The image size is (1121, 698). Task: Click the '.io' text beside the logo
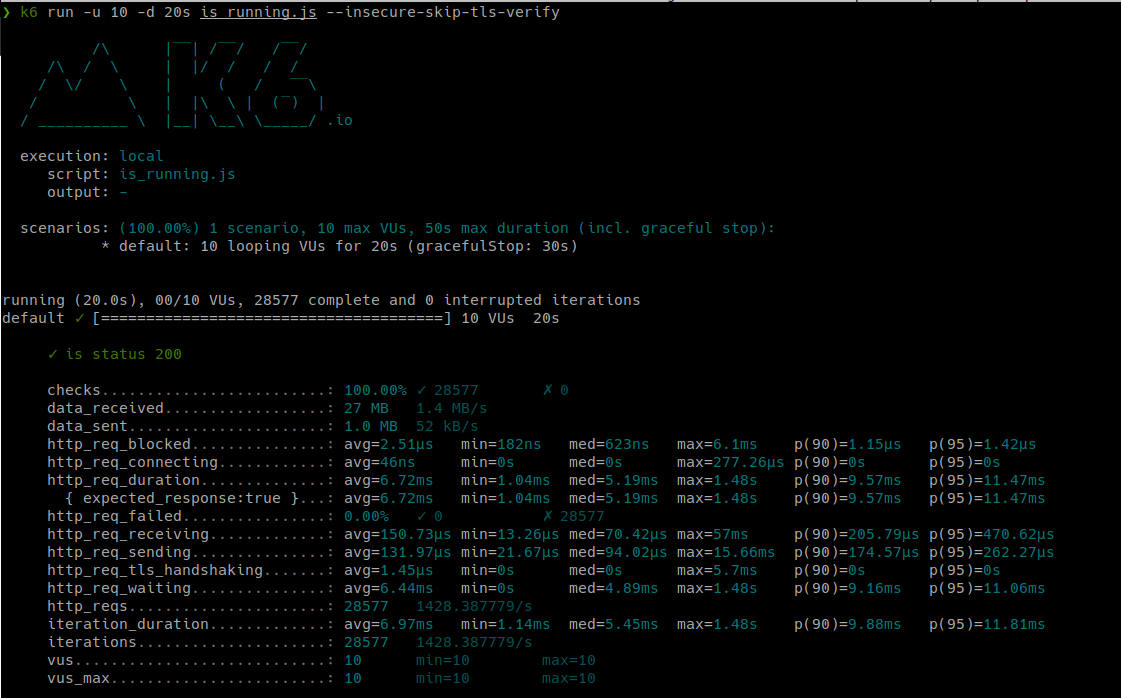(340, 120)
